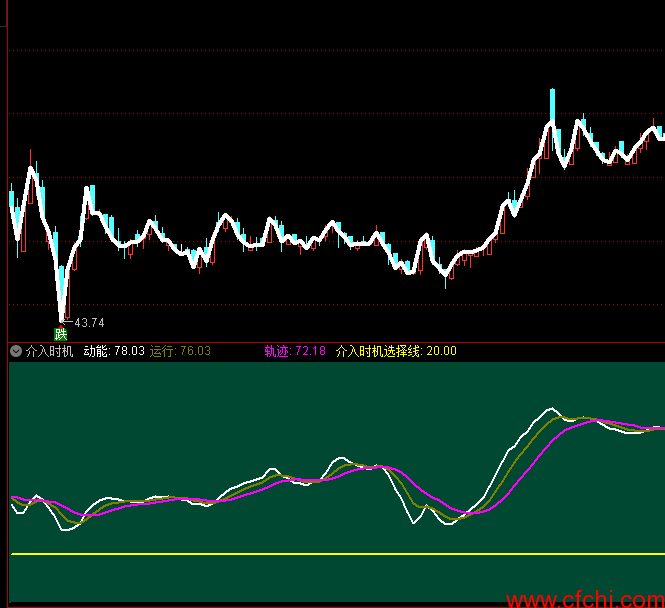The height and width of the screenshot is (608, 665).
Task: Click the green 跌 signal marker
Action: (61, 335)
